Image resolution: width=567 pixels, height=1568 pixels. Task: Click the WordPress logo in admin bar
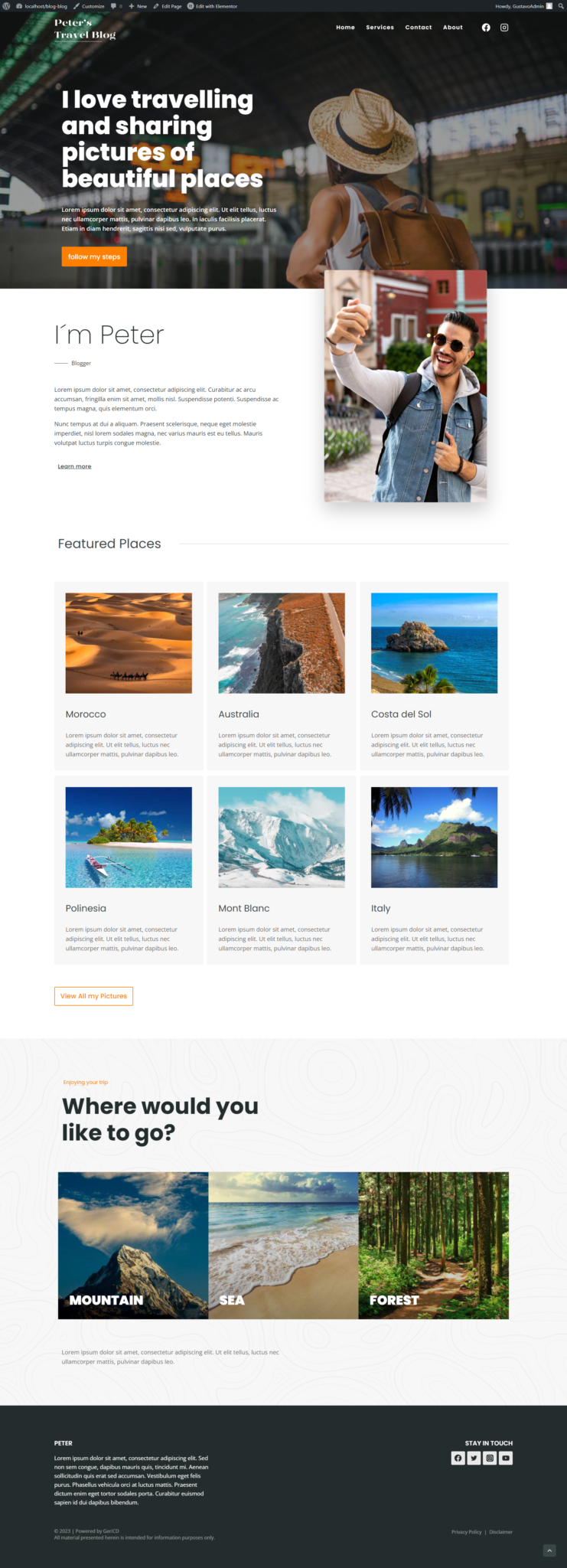(x=6, y=6)
